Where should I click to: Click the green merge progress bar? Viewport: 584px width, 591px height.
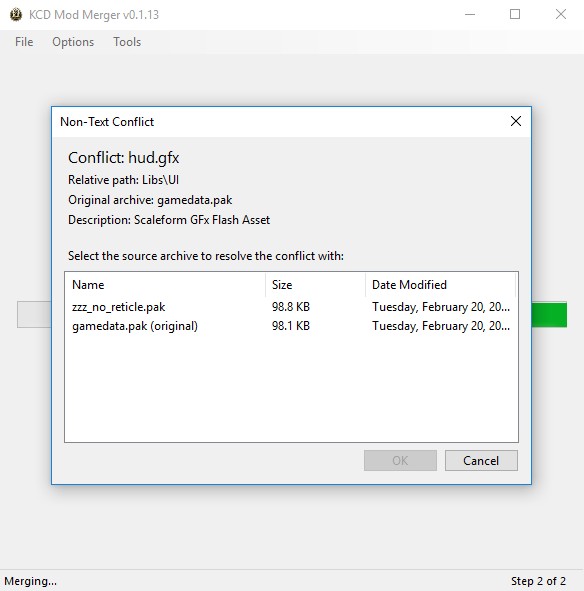[549, 315]
